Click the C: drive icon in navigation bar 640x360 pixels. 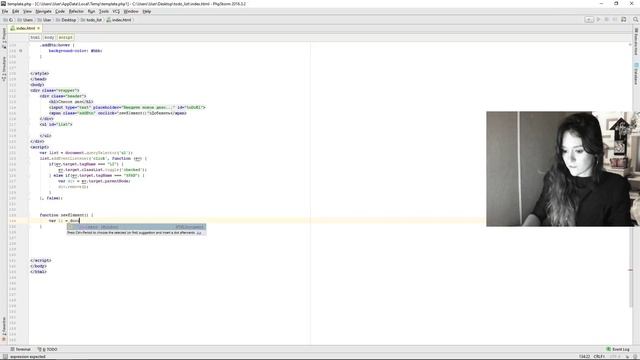pos(8,20)
